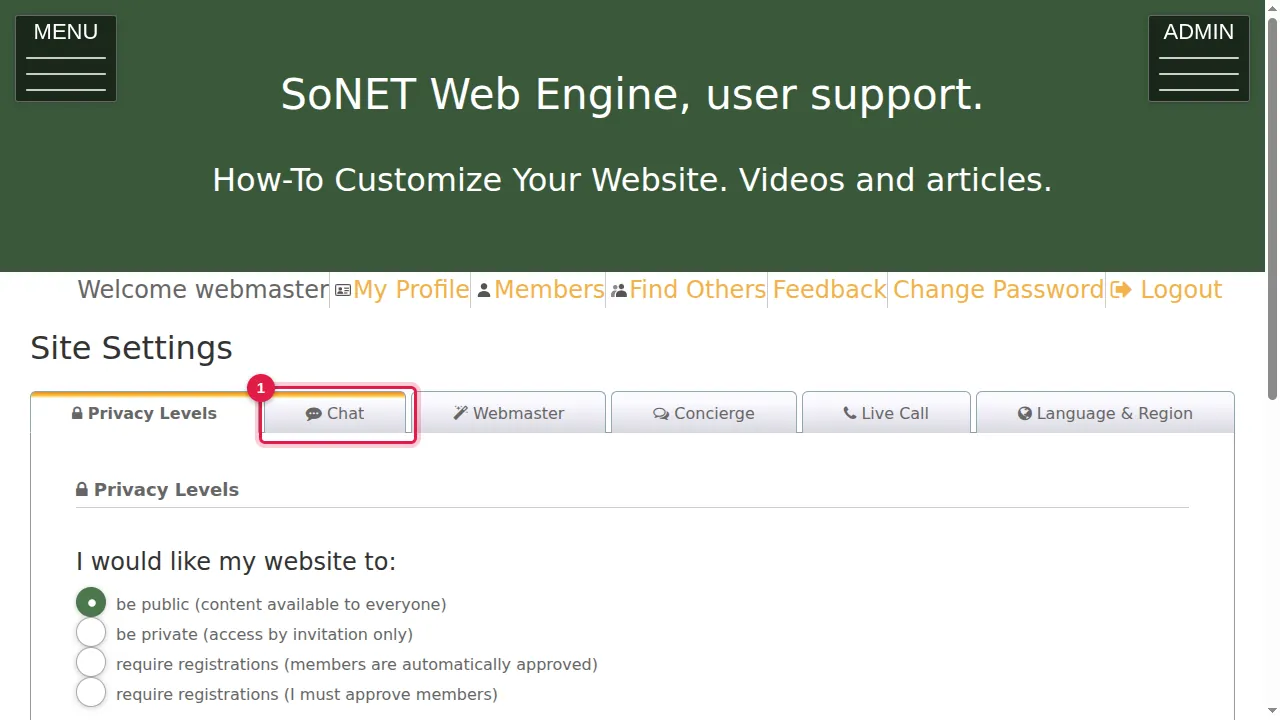1280x720 pixels.
Task: Open the Members link
Action: click(x=549, y=290)
